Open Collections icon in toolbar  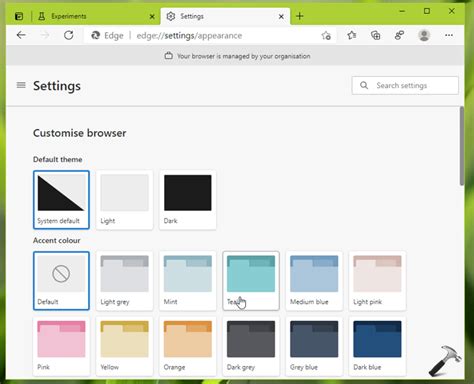[376, 35]
